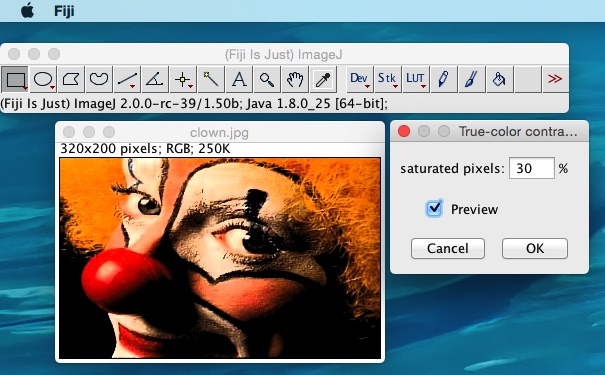Open more tools double-arrow menu
Screen dimensions: 605x375
click(x=555, y=79)
